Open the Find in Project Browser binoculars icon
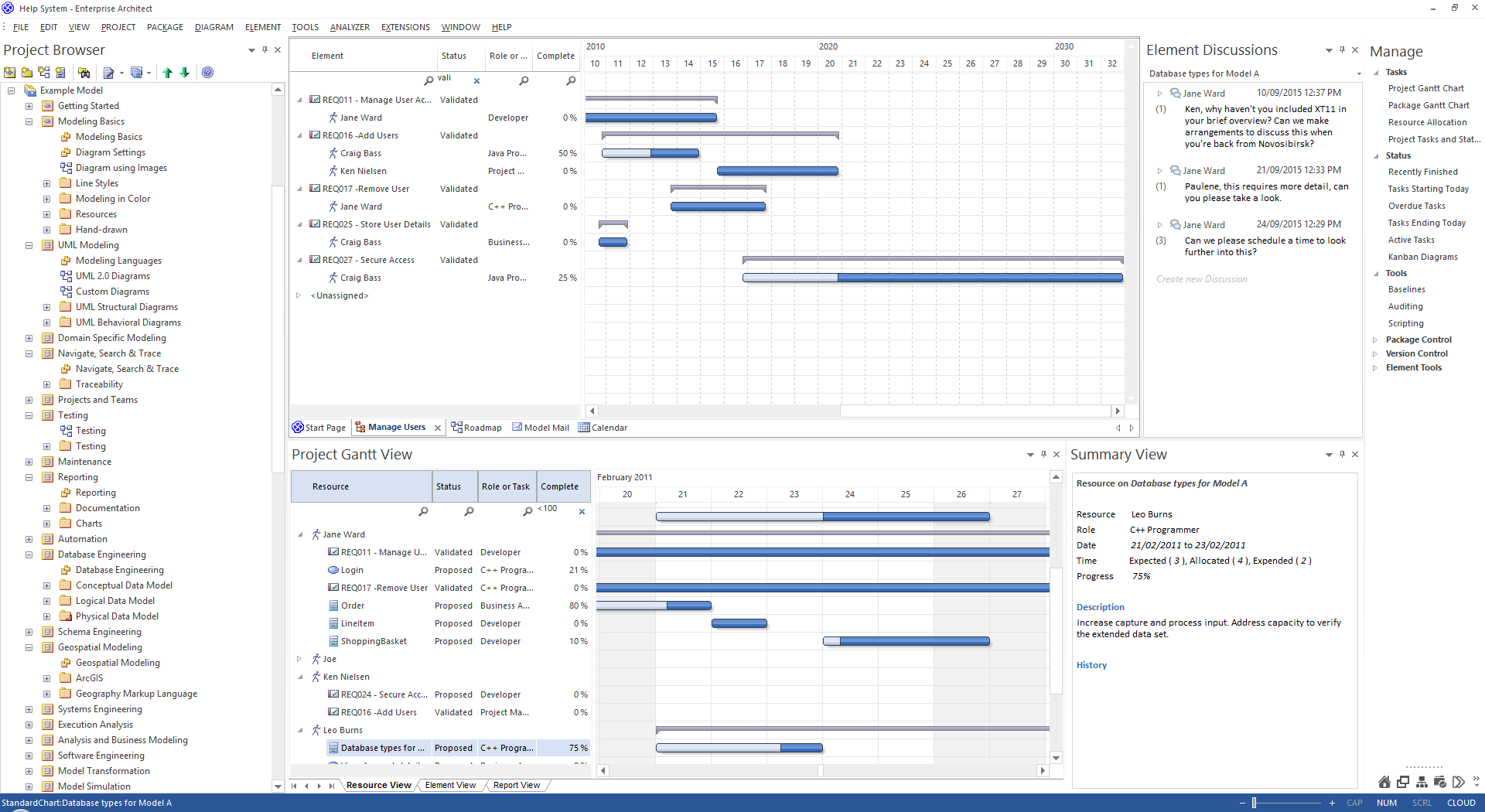Screen dimensions: 1485x812 click(x=84, y=73)
